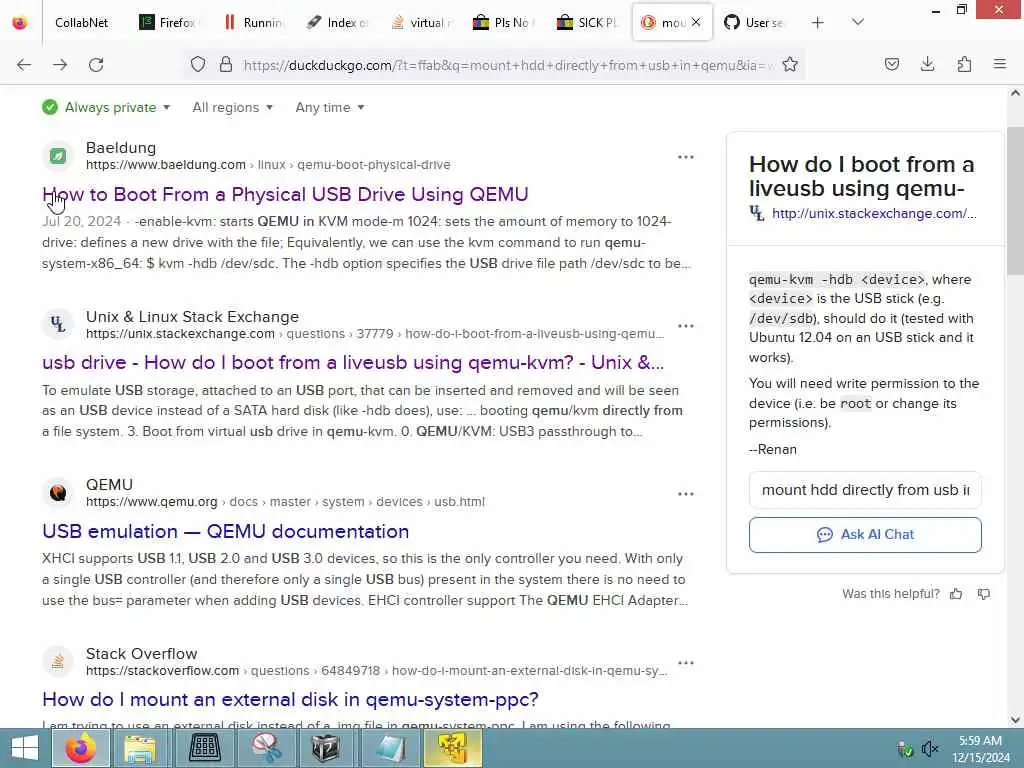Open the Extensions puzzle icon

point(964,64)
